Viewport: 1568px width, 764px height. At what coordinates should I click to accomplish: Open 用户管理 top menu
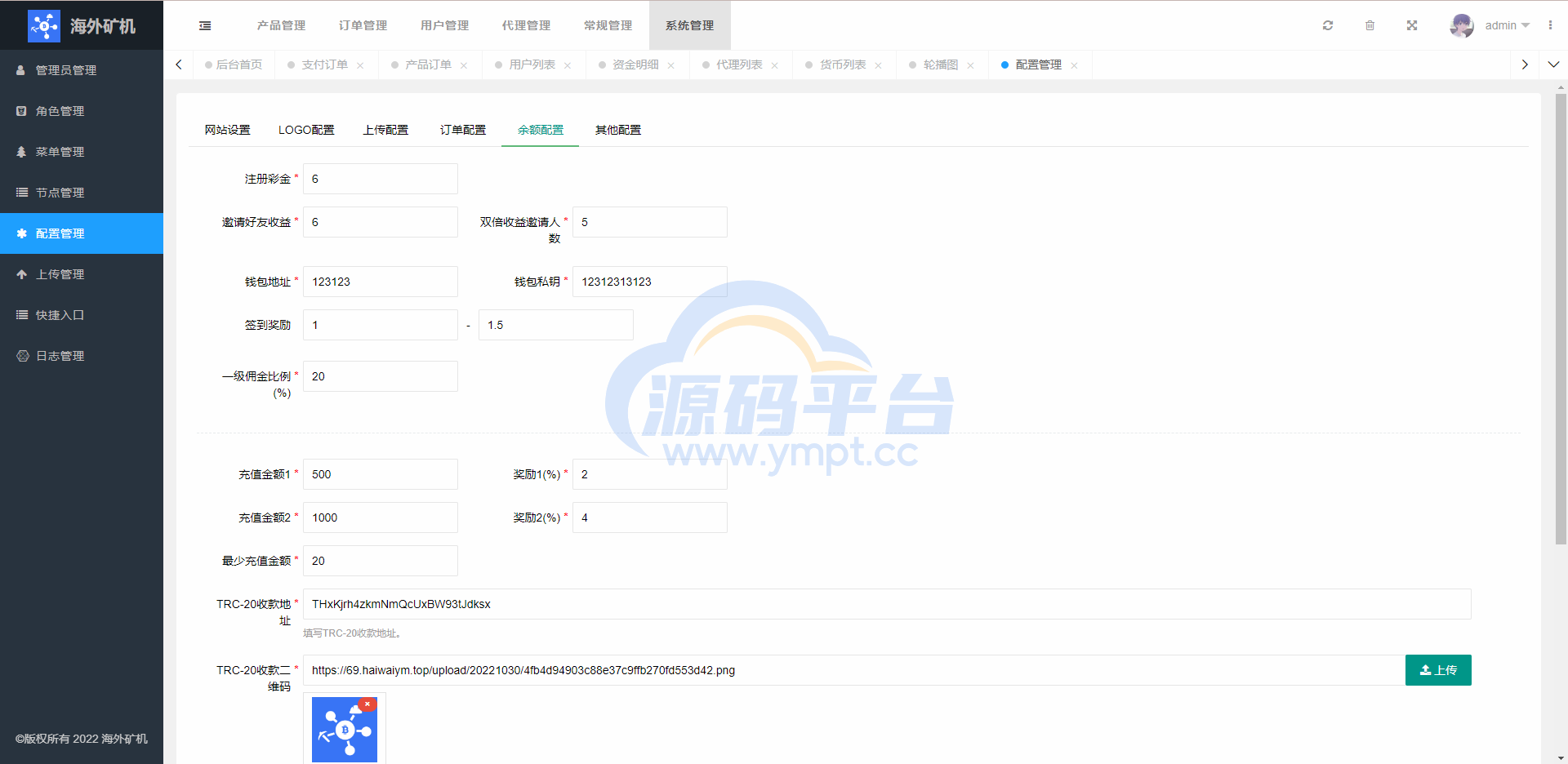coord(444,25)
